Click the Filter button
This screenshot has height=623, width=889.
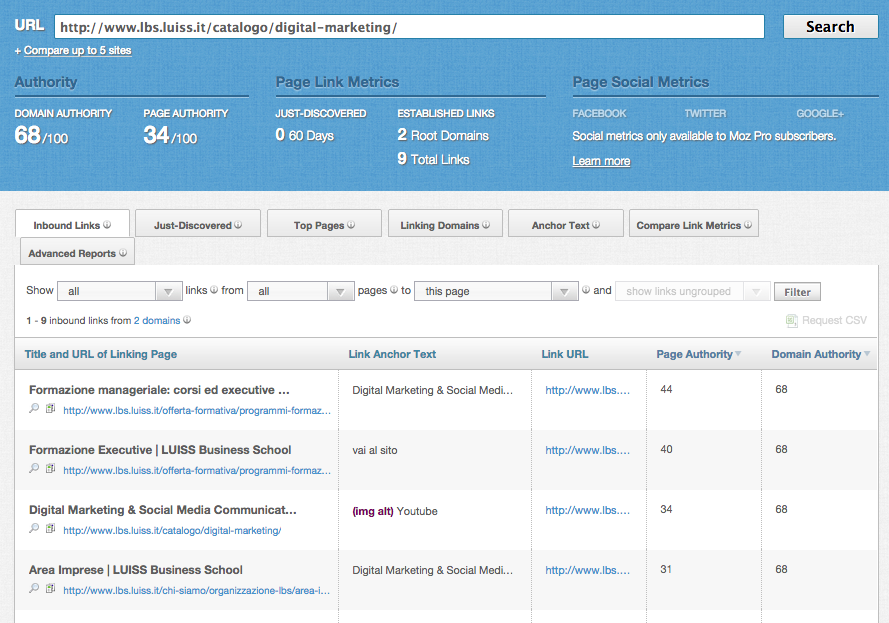point(797,292)
